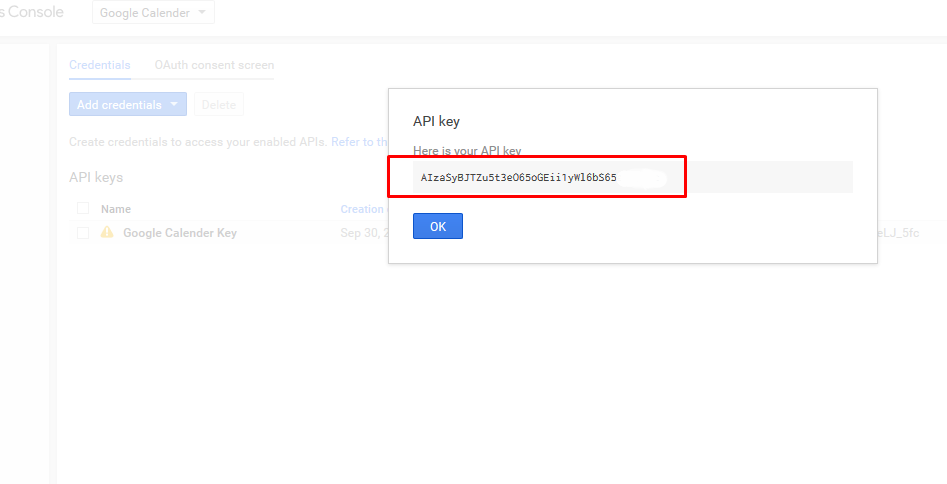Image resolution: width=947 pixels, height=484 pixels.
Task: Click the partially hidden key ending in LJ_5fc
Action: (898, 233)
